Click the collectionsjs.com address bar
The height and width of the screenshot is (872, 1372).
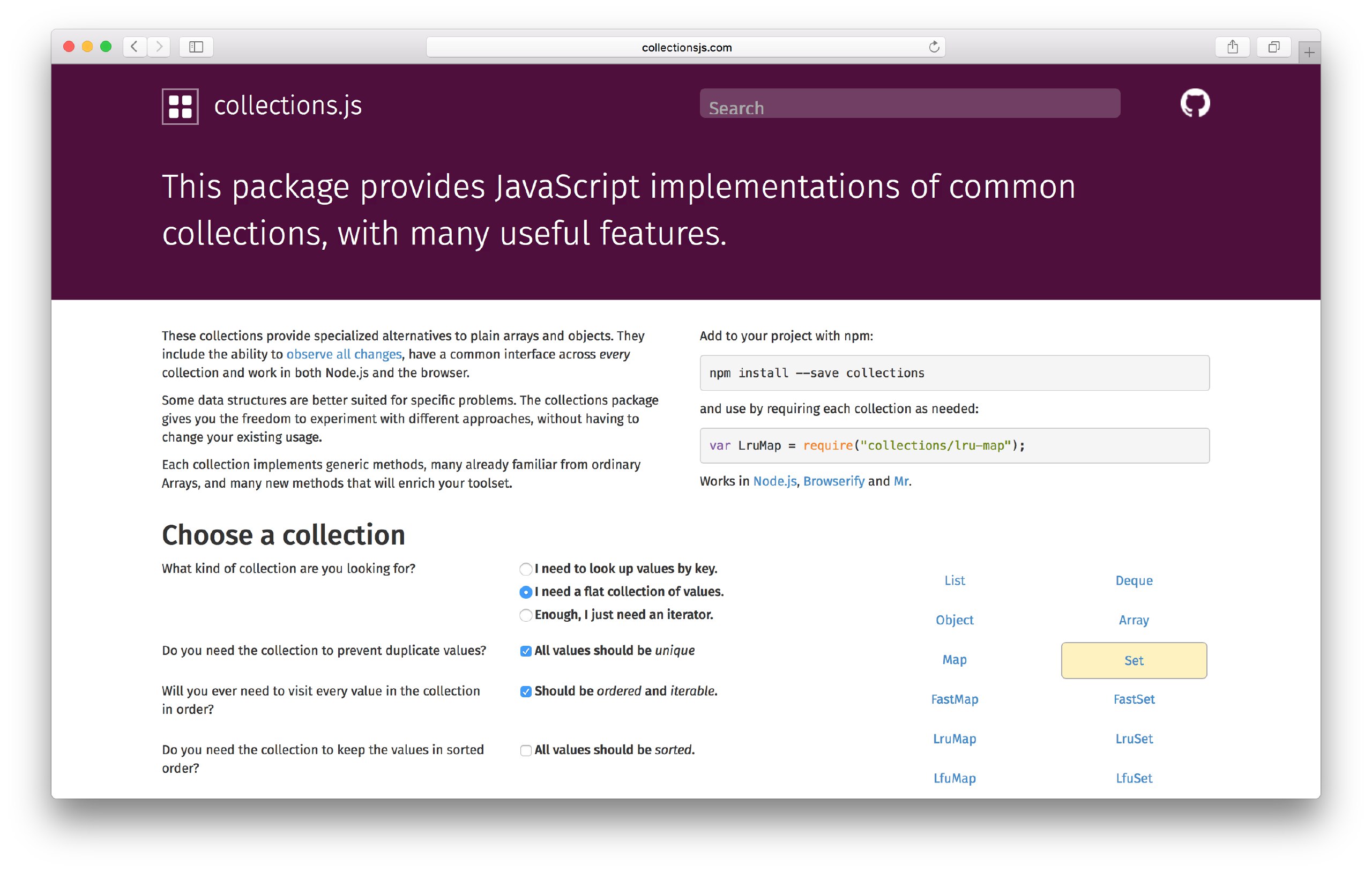tap(685, 47)
